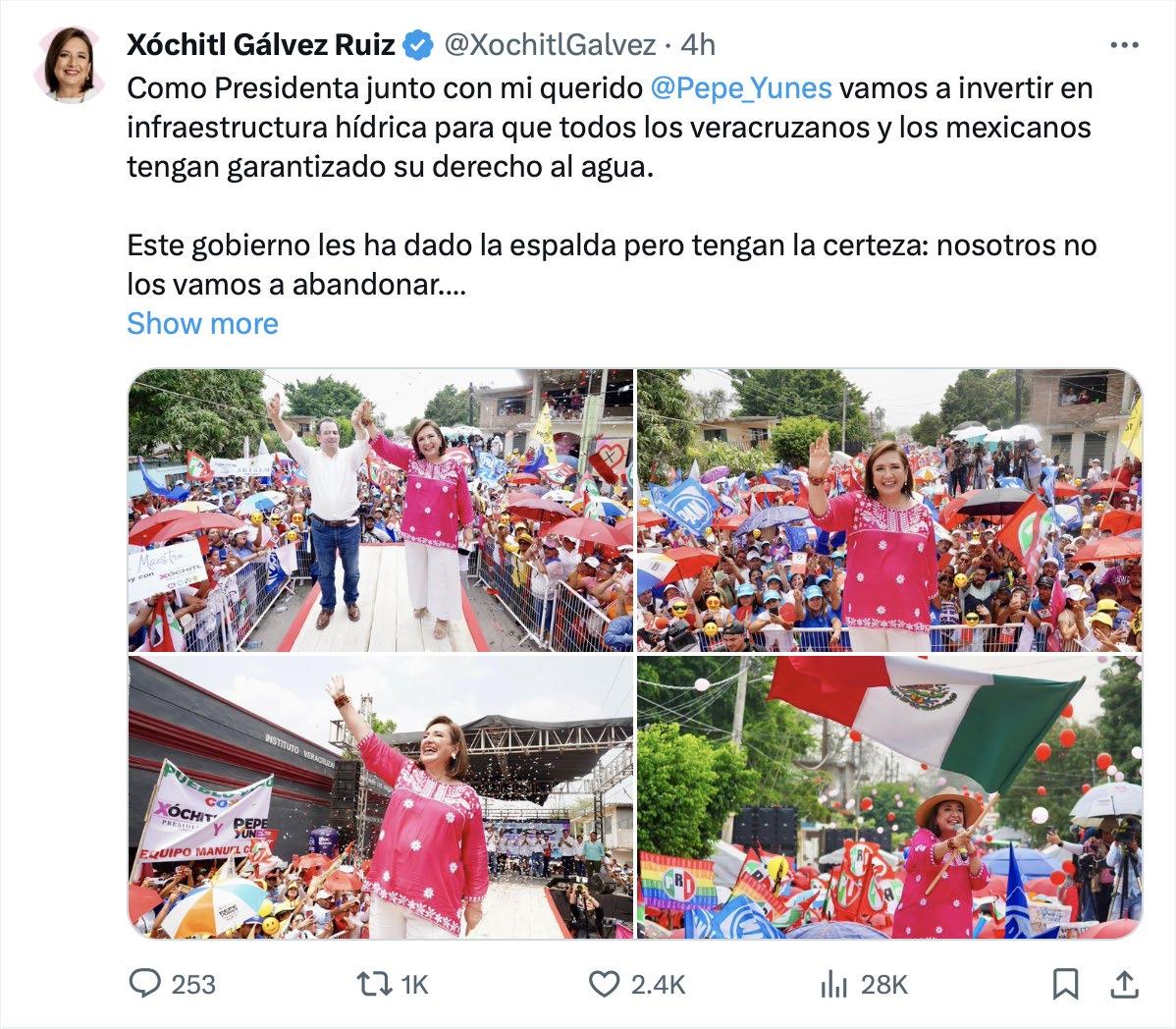Image resolution: width=1176 pixels, height=1029 pixels.
Task: Open photo of two people raising hands
Action: pos(381,510)
